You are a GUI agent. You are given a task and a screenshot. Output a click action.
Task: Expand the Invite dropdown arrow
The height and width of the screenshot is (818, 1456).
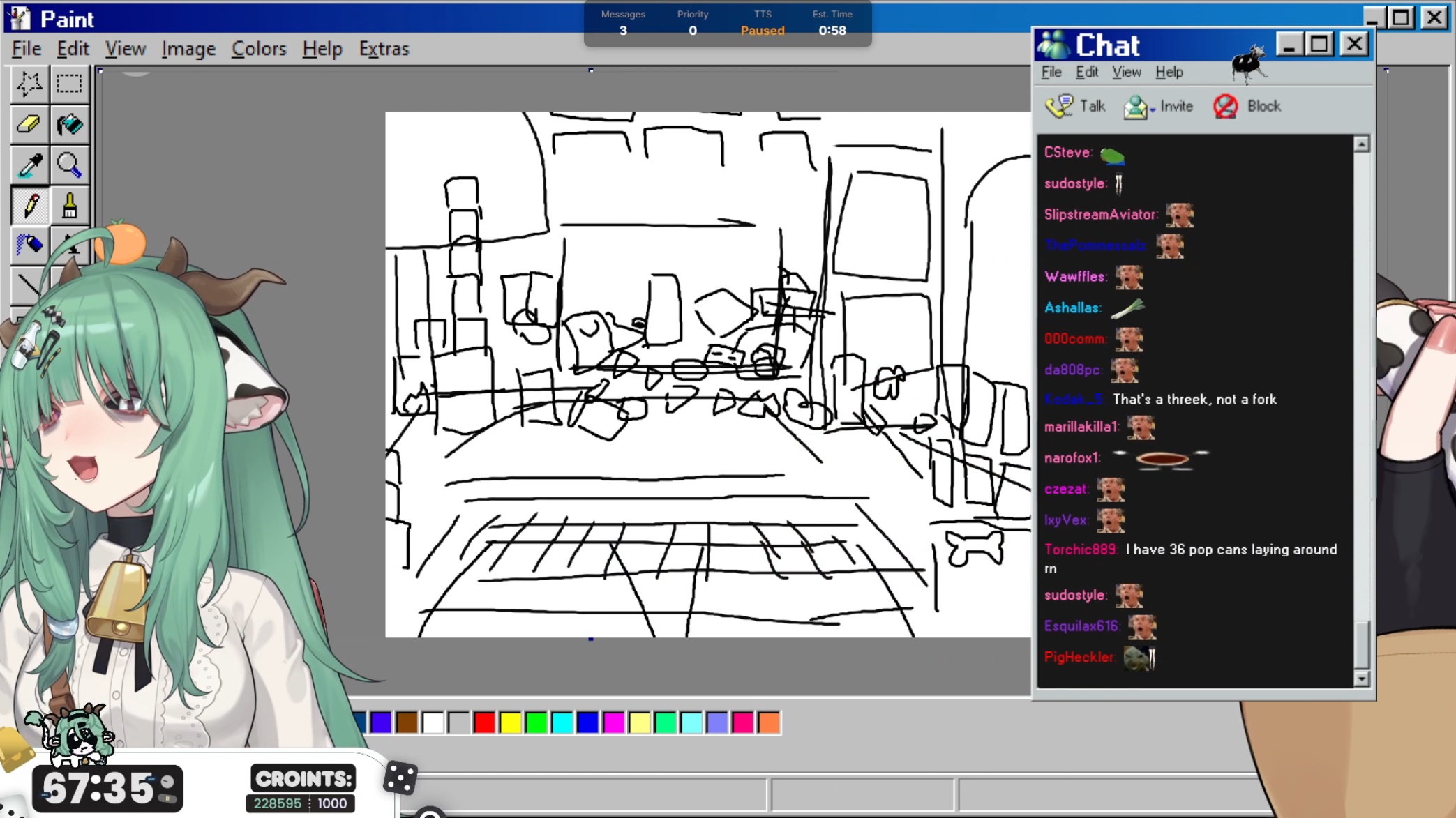1153,109
